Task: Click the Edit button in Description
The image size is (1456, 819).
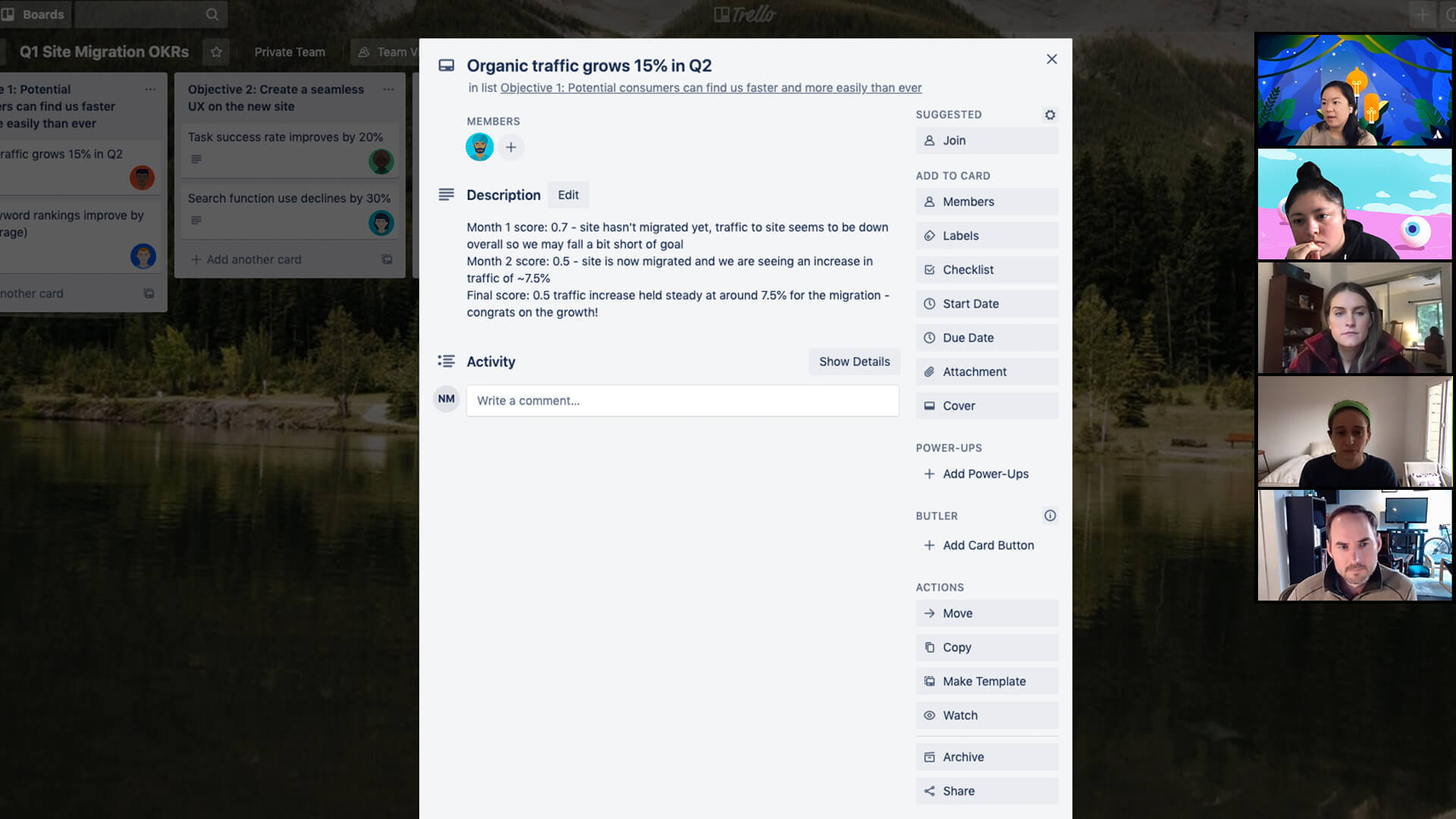Action: pyautogui.click(x=568, y=195)
